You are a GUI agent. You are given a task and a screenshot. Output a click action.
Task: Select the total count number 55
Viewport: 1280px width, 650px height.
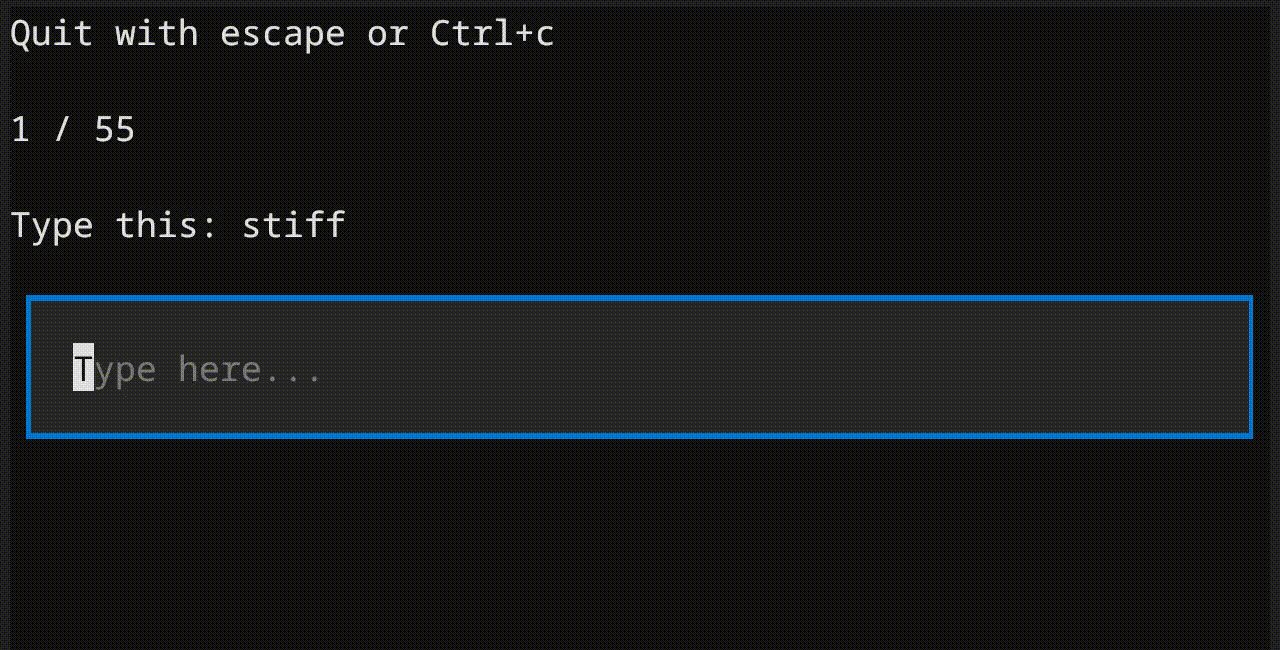[x=115, y=130]
